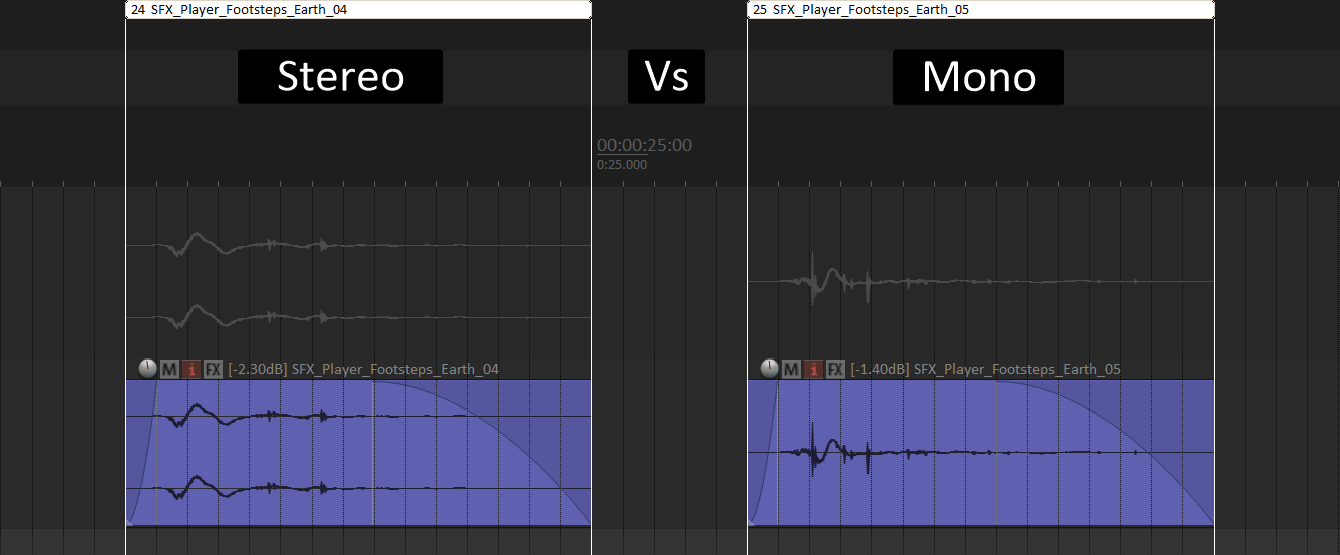Screen dimensions: 1340x555
Task: Open the FX chain for Footsteps_Earth_04 item
Action: pyautogui.click(x=213, y=370)
